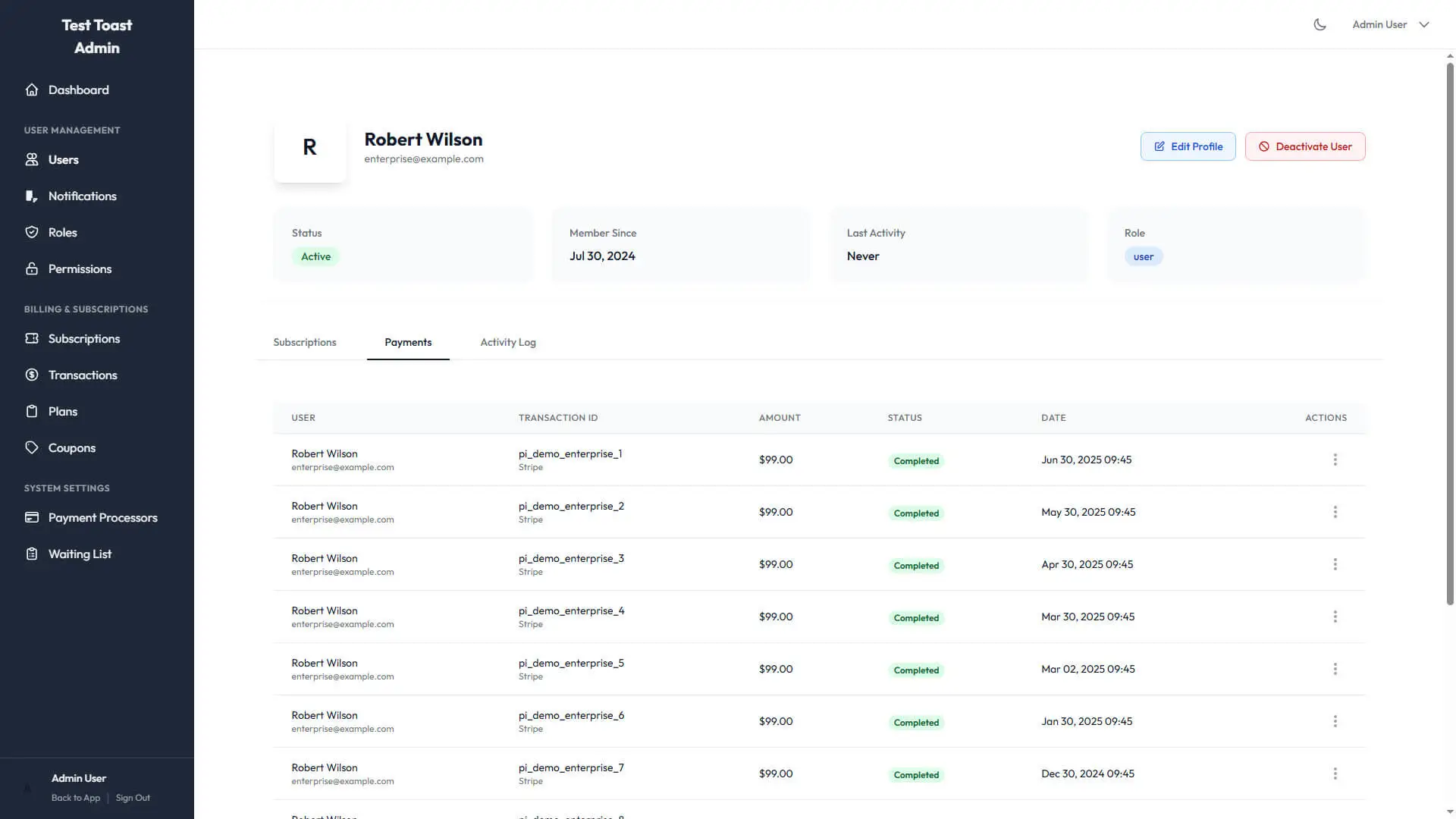Image resolution: width=1456 pixels, height=819 pixels.
Task: Open the Transactions section
Action: [32, 375]
